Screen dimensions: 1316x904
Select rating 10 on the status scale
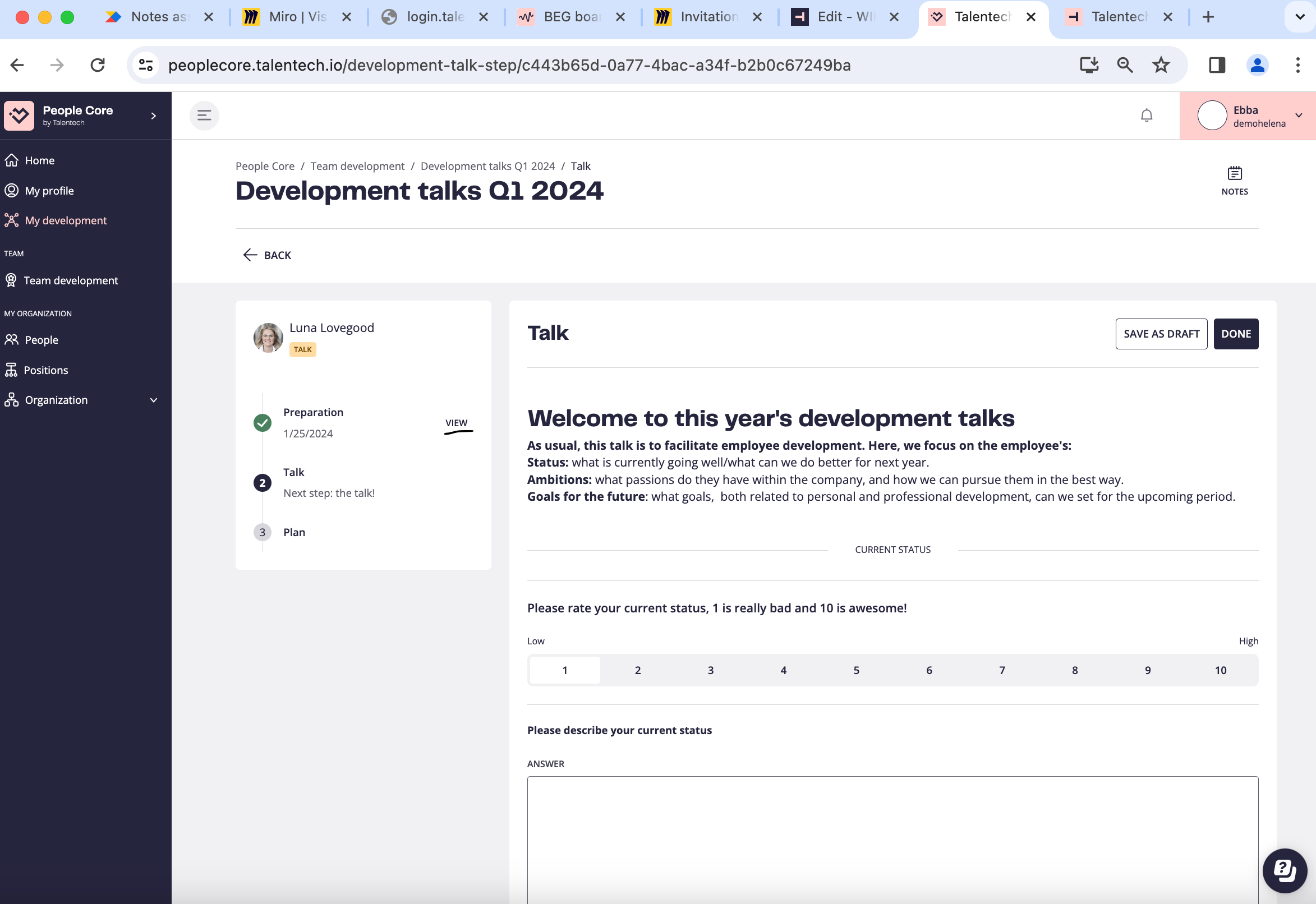pos(1220,670)
